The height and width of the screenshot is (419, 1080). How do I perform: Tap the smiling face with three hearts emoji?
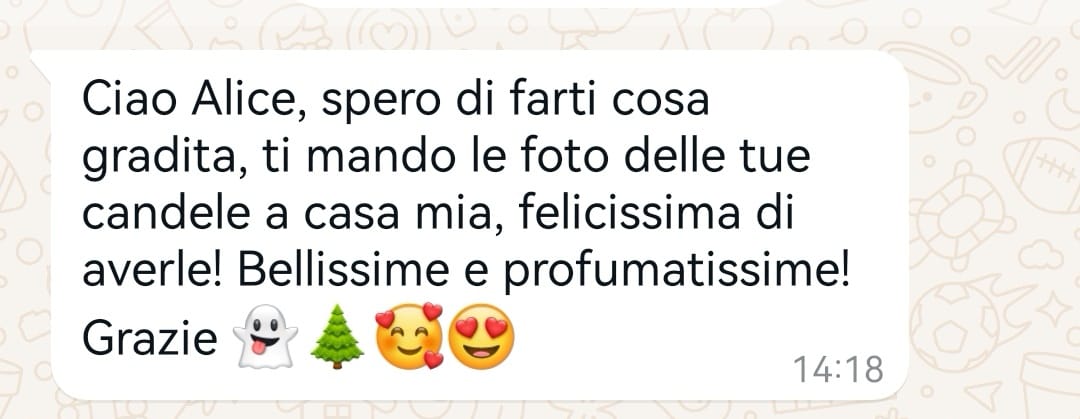point(409,336)
